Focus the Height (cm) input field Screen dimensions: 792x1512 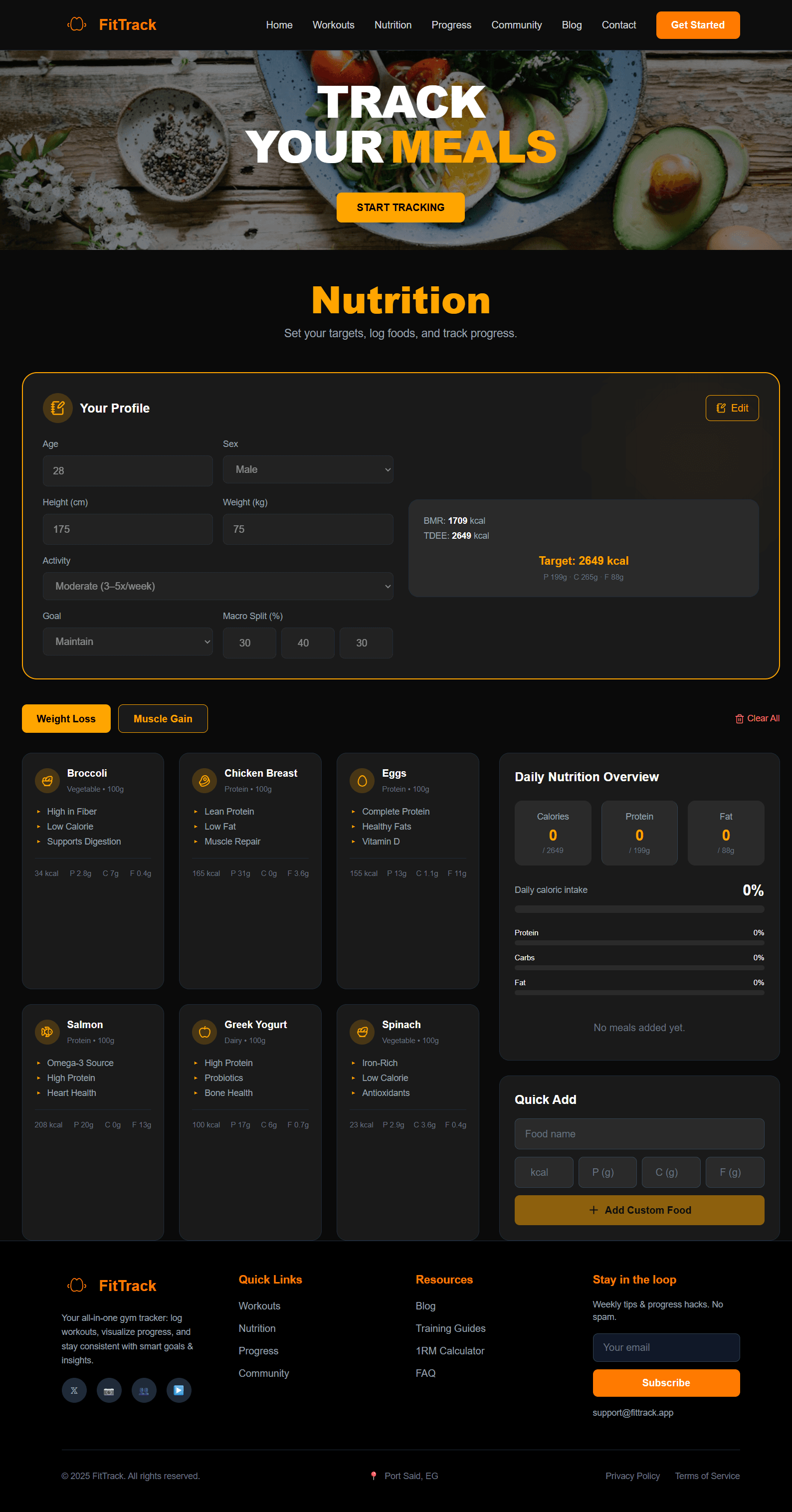(128, 529)
